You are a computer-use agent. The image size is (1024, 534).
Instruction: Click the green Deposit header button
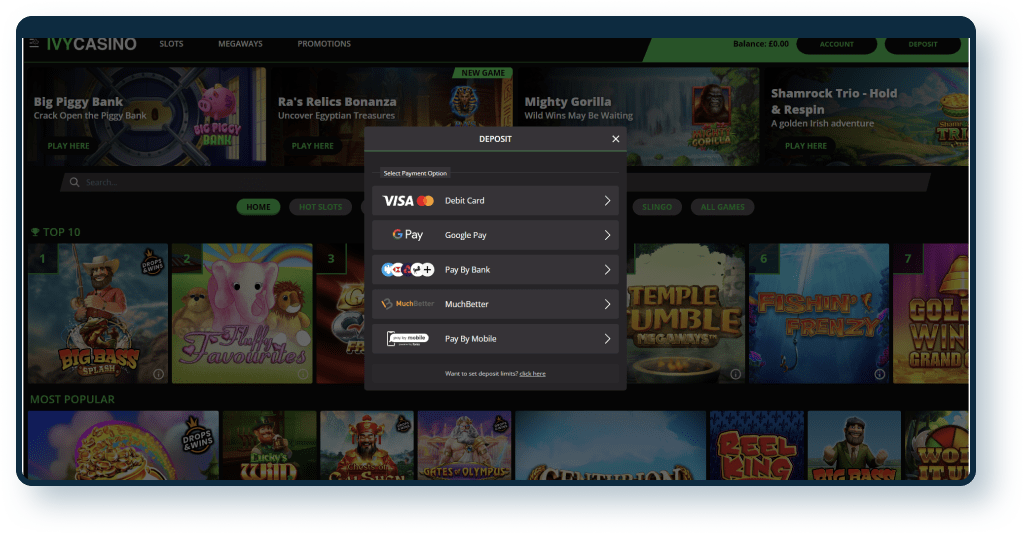tap(923, 45)
